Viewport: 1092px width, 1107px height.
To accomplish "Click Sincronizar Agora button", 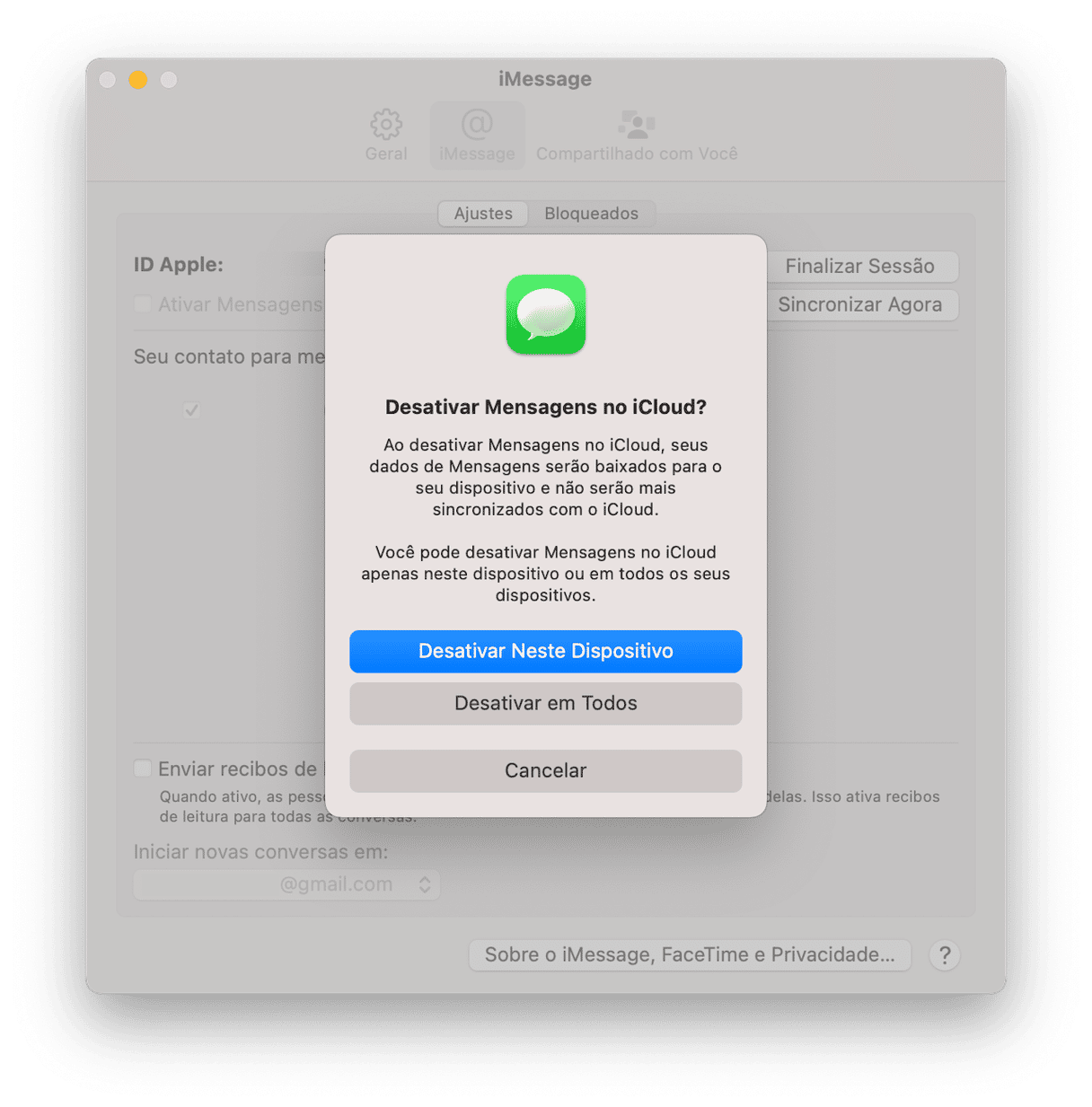I will (859, 304).
